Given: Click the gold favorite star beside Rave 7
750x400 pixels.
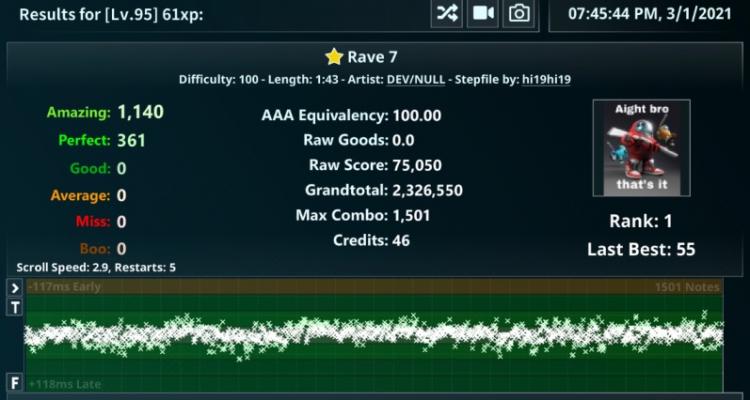Looking at the screenshot, I should pyautogui.click(x=334, y=57).
